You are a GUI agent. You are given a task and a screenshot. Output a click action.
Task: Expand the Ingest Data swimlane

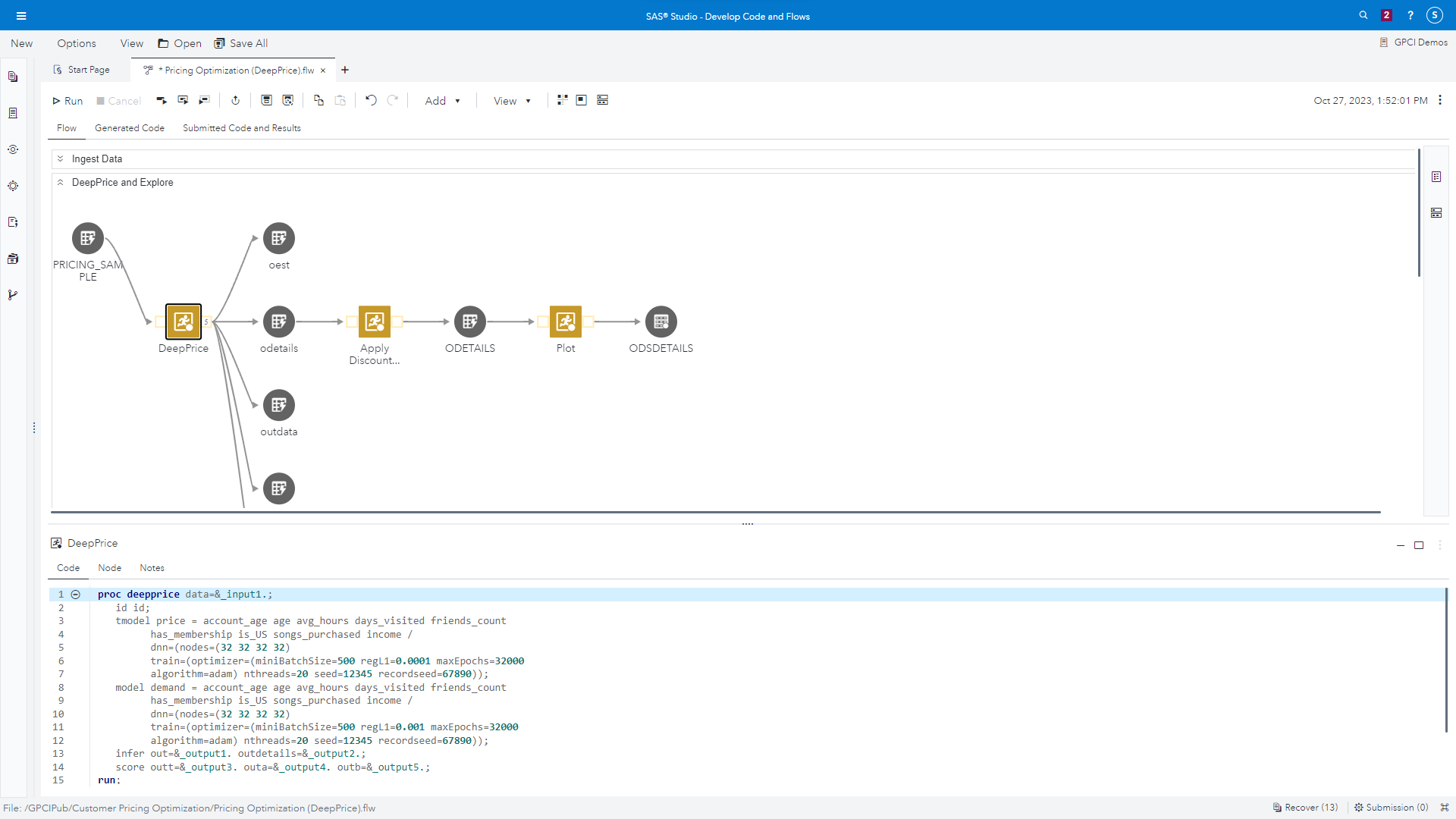(x=61, y=158)
